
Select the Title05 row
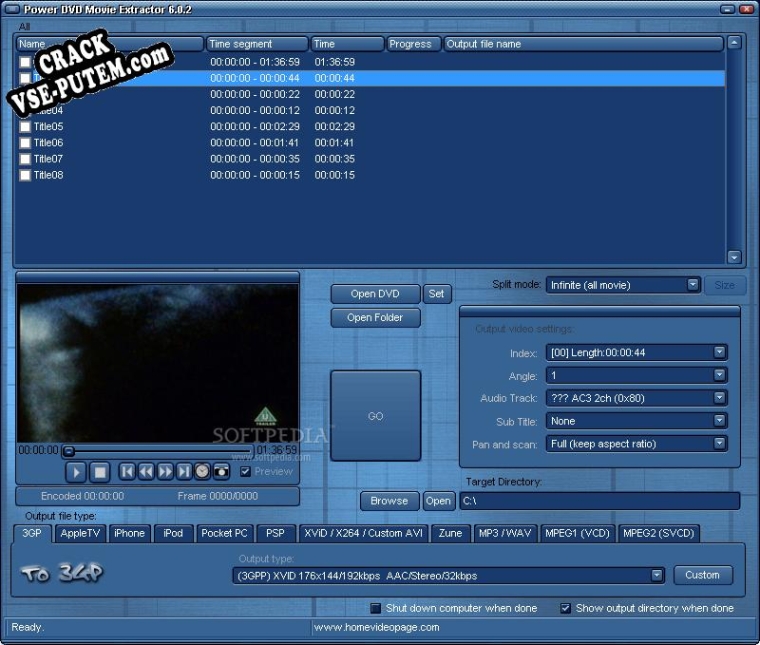point(371,127)
